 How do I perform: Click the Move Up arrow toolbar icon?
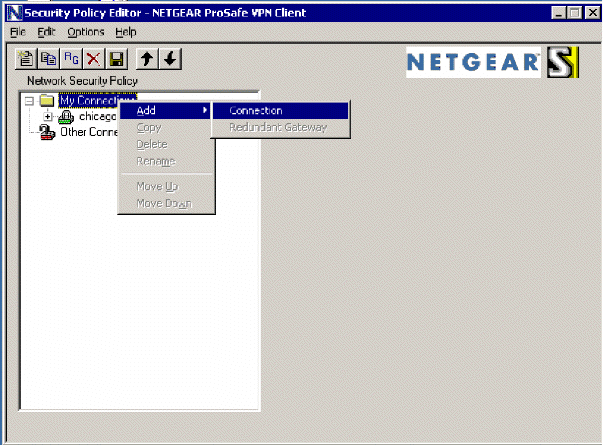pos(147,59)
